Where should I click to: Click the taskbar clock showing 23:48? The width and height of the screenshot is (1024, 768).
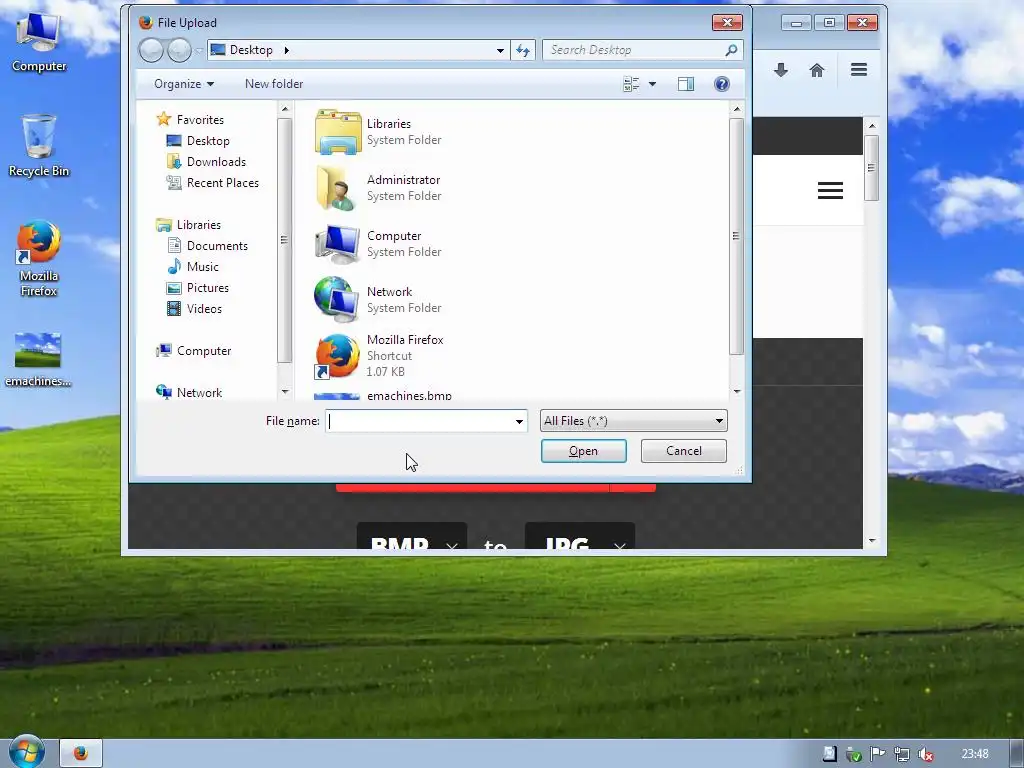coord(974,754)
